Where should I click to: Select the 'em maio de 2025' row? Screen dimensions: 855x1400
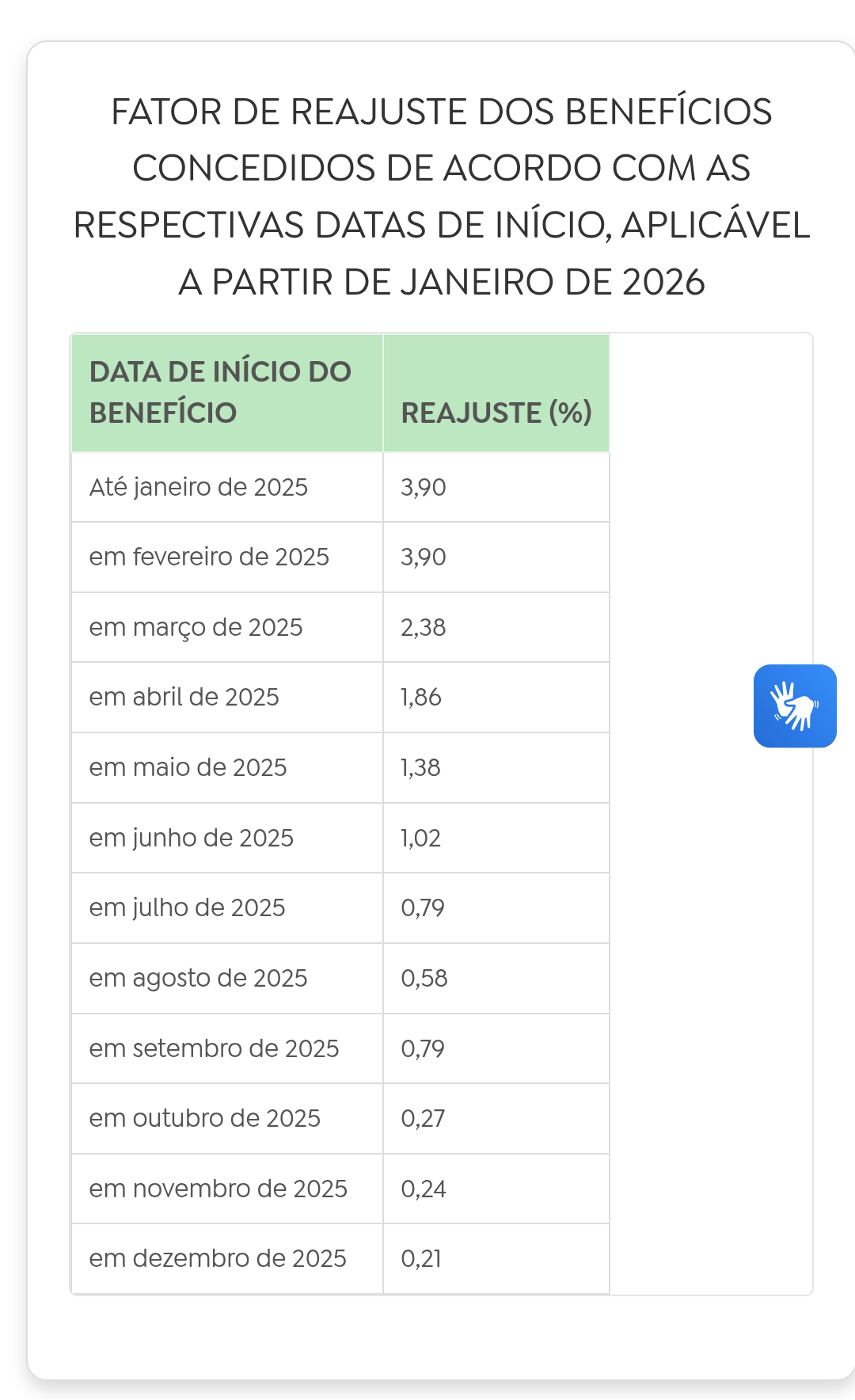(x=188, y=767)
